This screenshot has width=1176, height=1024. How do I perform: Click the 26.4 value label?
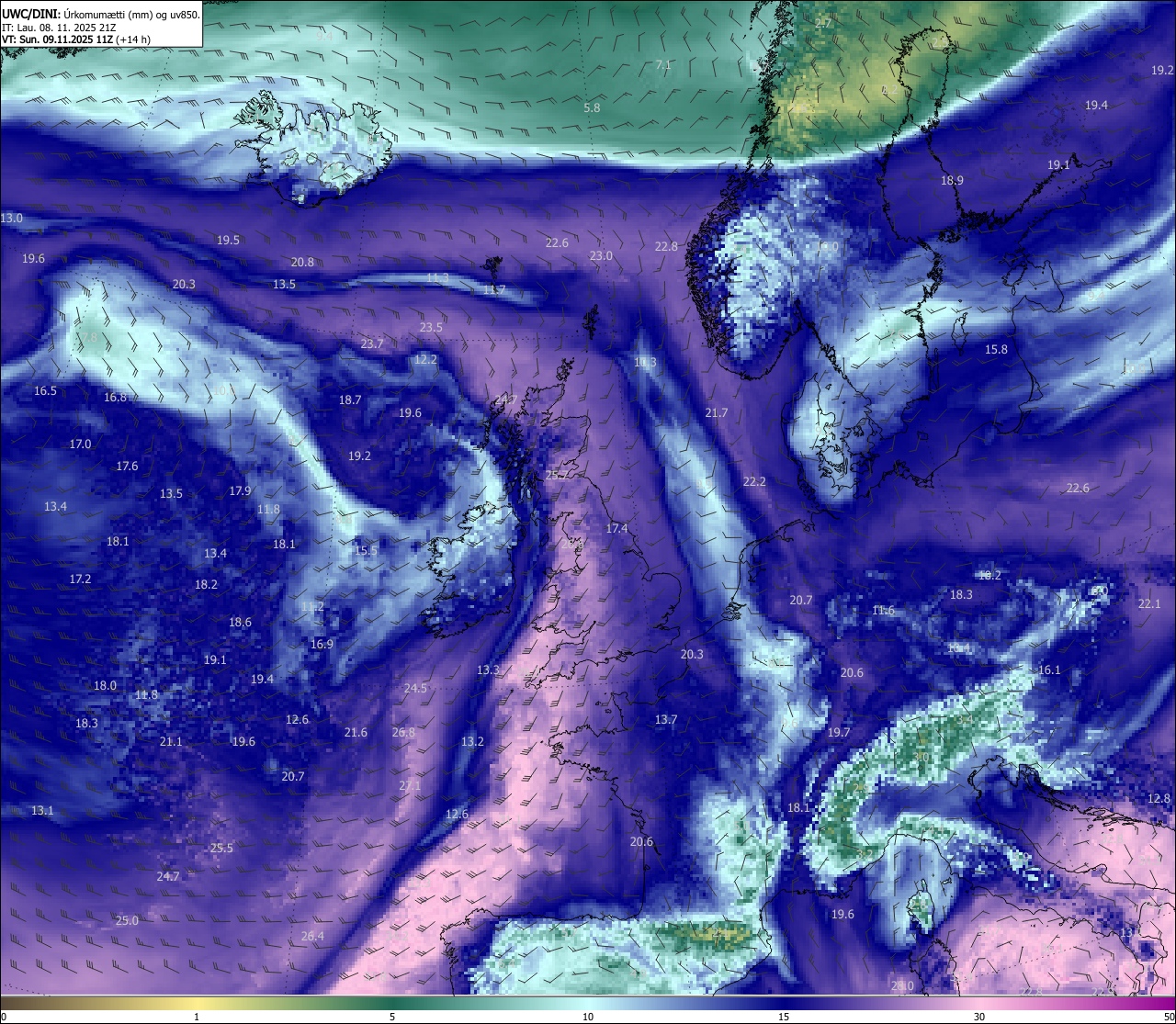312,936
